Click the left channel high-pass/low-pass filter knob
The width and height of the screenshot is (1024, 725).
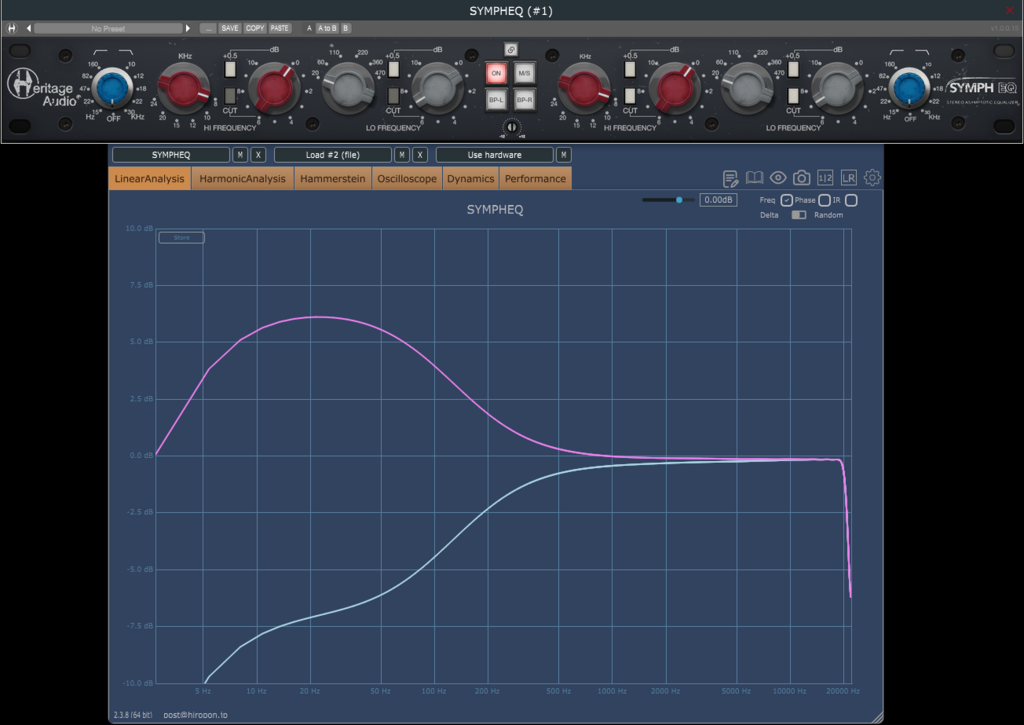click(x=112, y=88)
